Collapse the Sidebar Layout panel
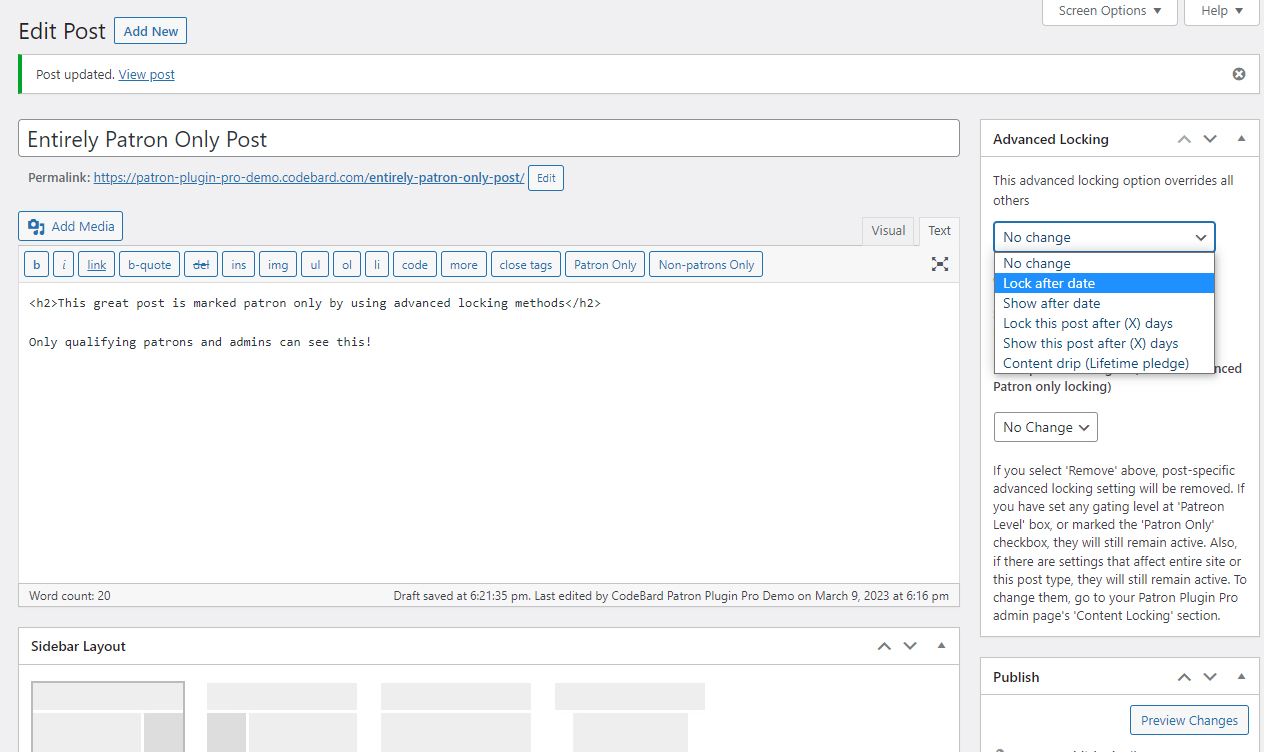Screen dimensions: 1264x752 point(941,646)
